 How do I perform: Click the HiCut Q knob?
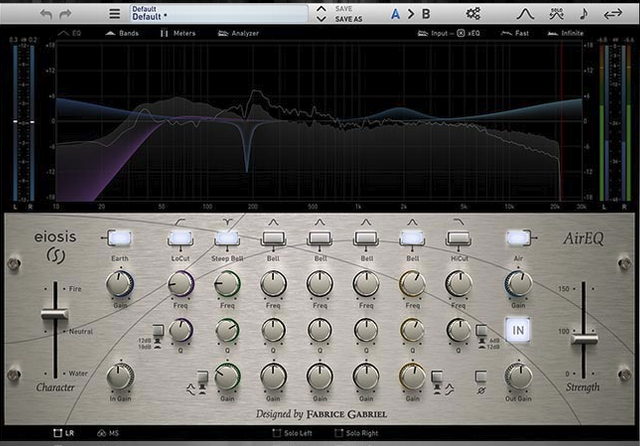tap(458, 330)
